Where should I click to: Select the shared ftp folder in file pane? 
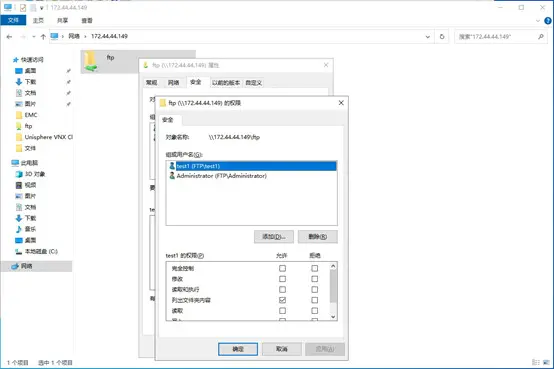pyautogui.click(x=138, y=62)
